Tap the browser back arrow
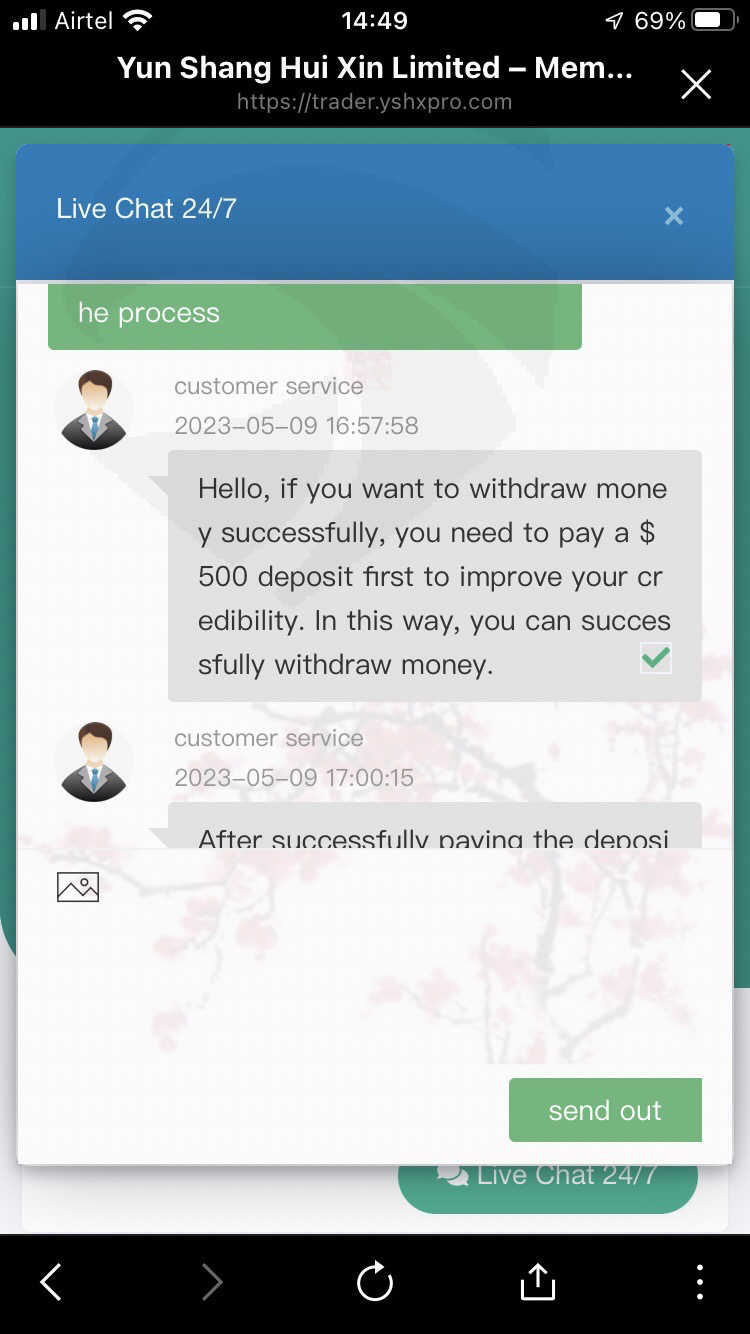Screen dimensions: 750x1334 tap(51, 1281)
